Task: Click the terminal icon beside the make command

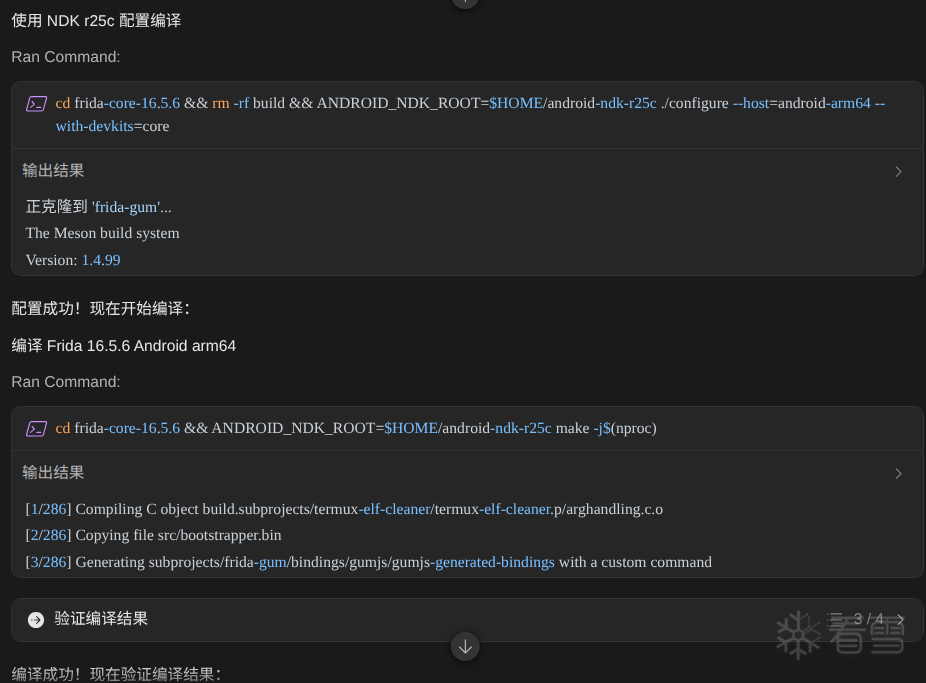Action: [36, 429]
